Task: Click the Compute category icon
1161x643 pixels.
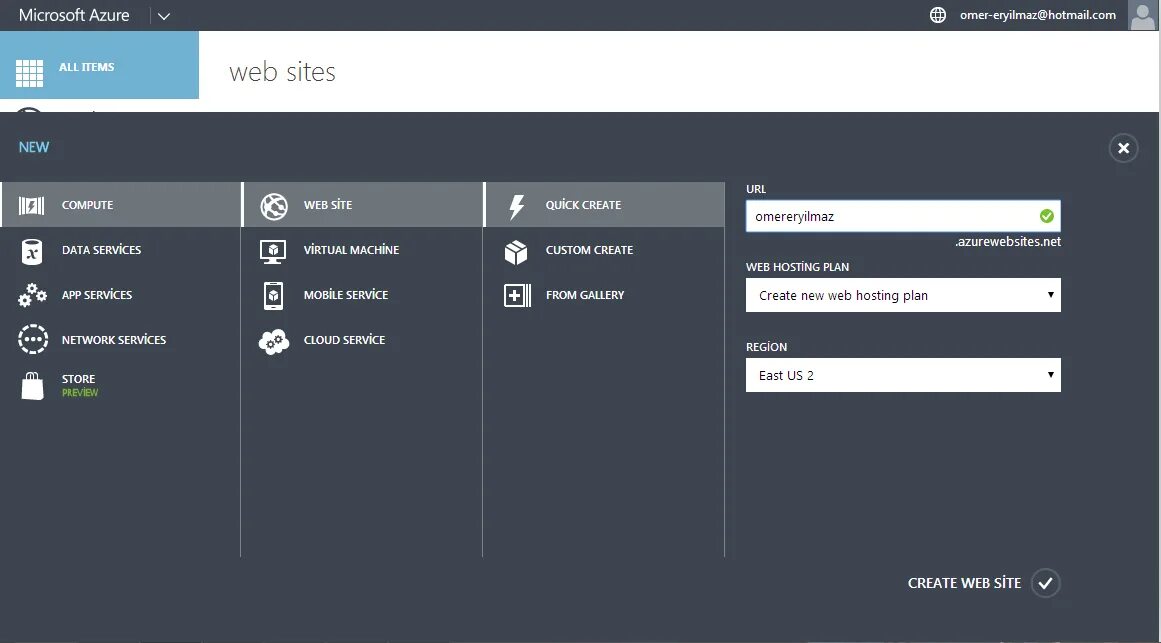Action: coord(31,205)
